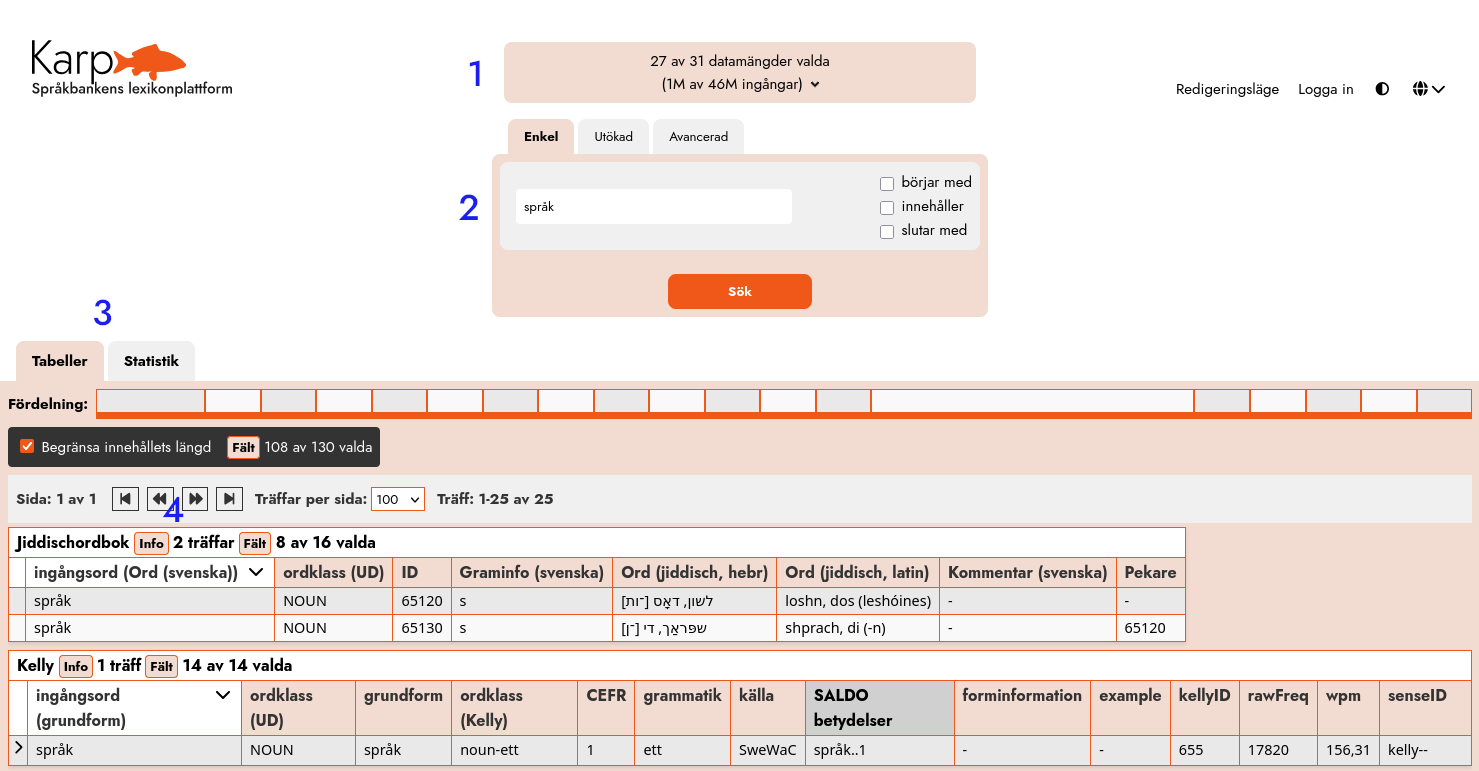
Task: Open the 'Logga in' link
Action: (1325, 89)
